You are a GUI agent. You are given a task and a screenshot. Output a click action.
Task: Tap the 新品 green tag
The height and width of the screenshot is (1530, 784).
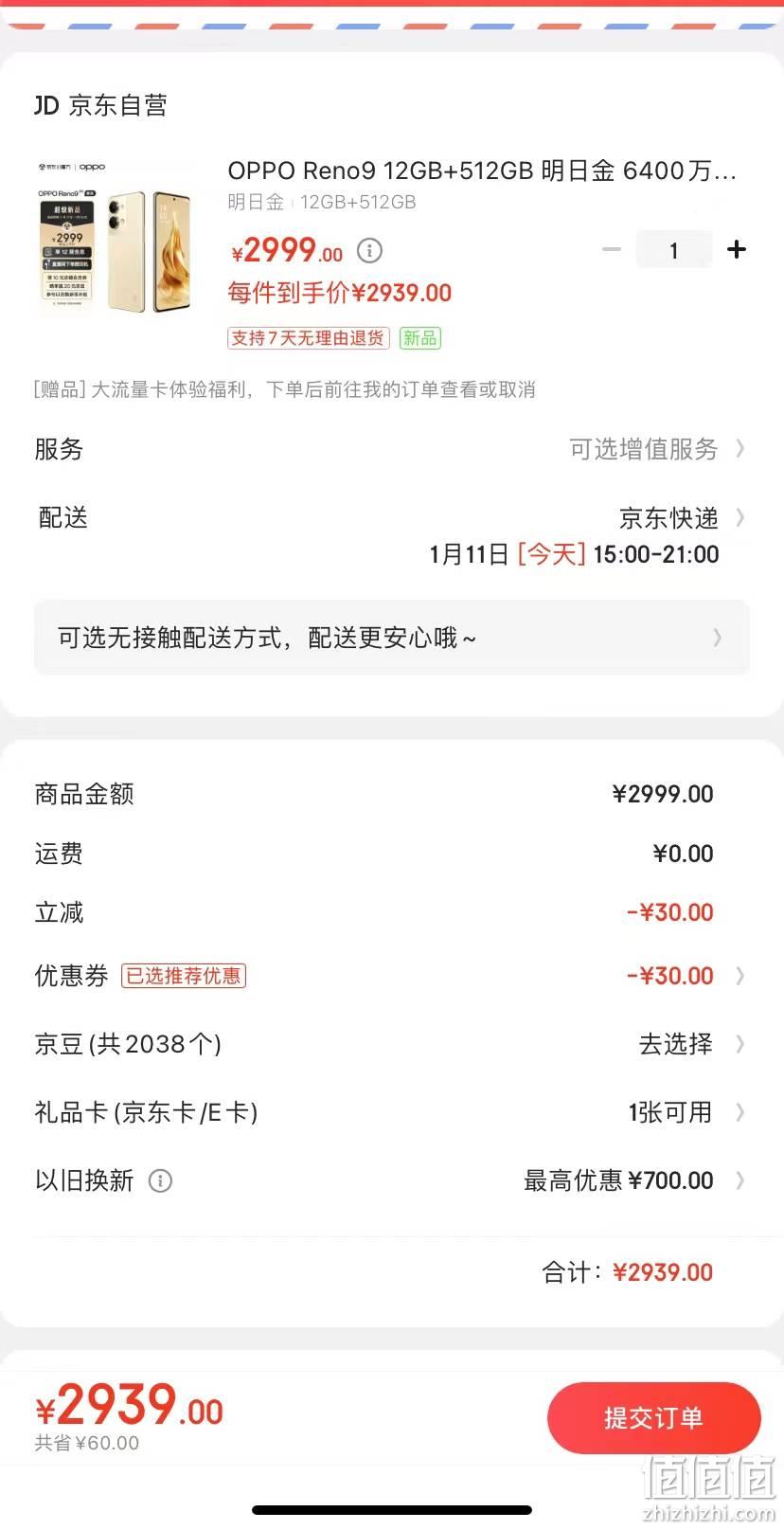pos(419,338)
